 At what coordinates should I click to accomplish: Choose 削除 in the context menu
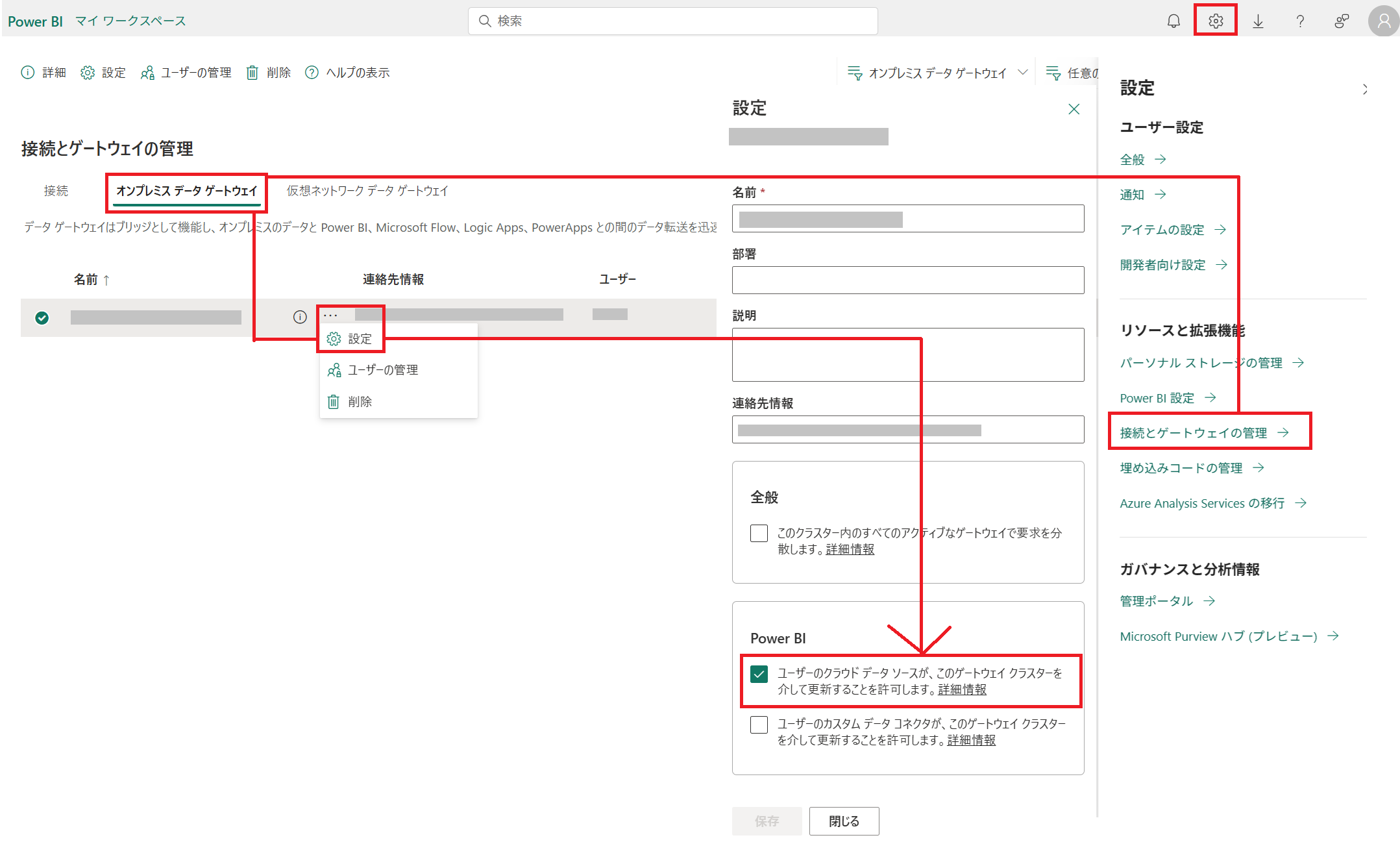(350, 402)
